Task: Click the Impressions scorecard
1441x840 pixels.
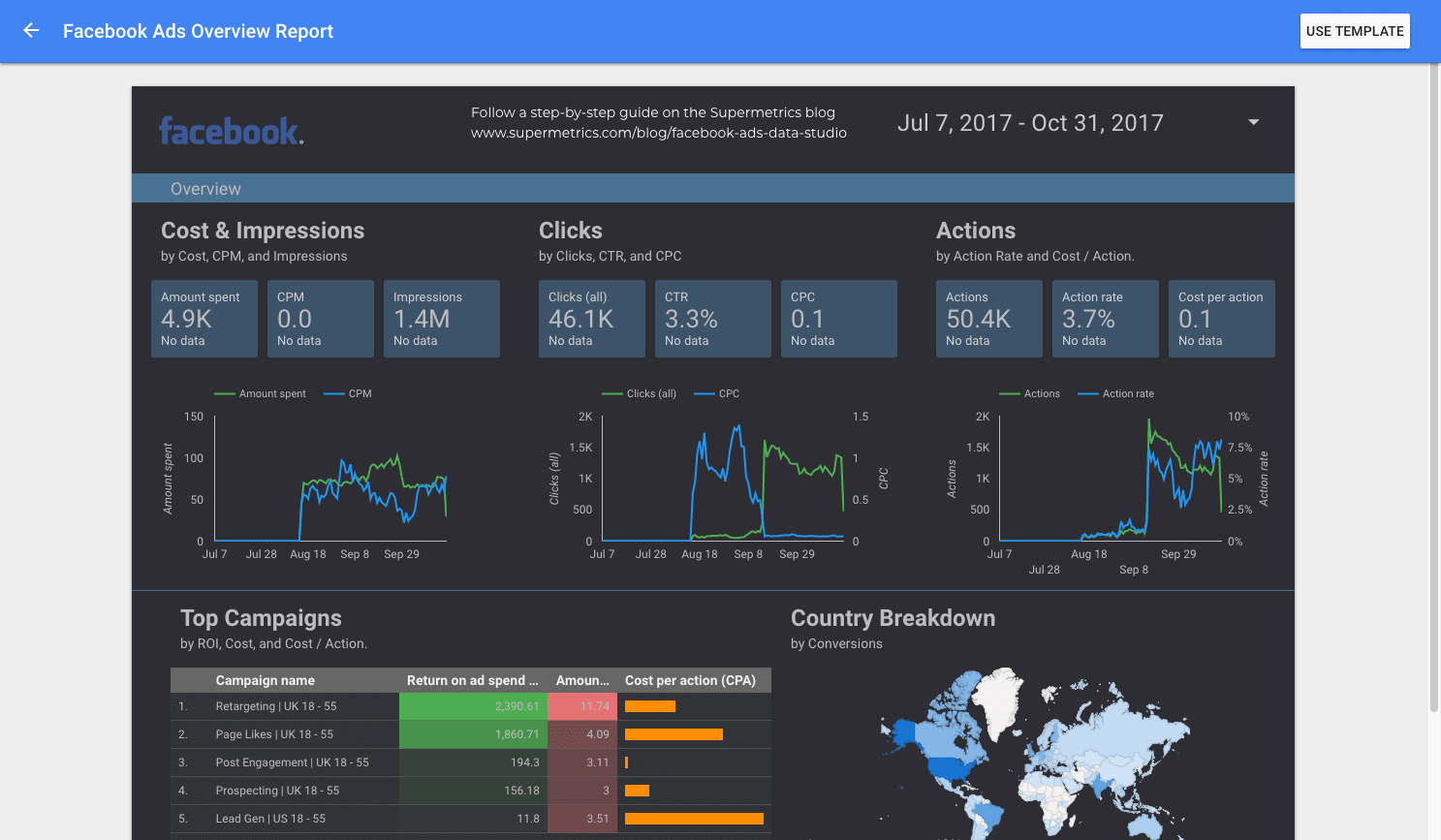Action: tap(441, 318)
